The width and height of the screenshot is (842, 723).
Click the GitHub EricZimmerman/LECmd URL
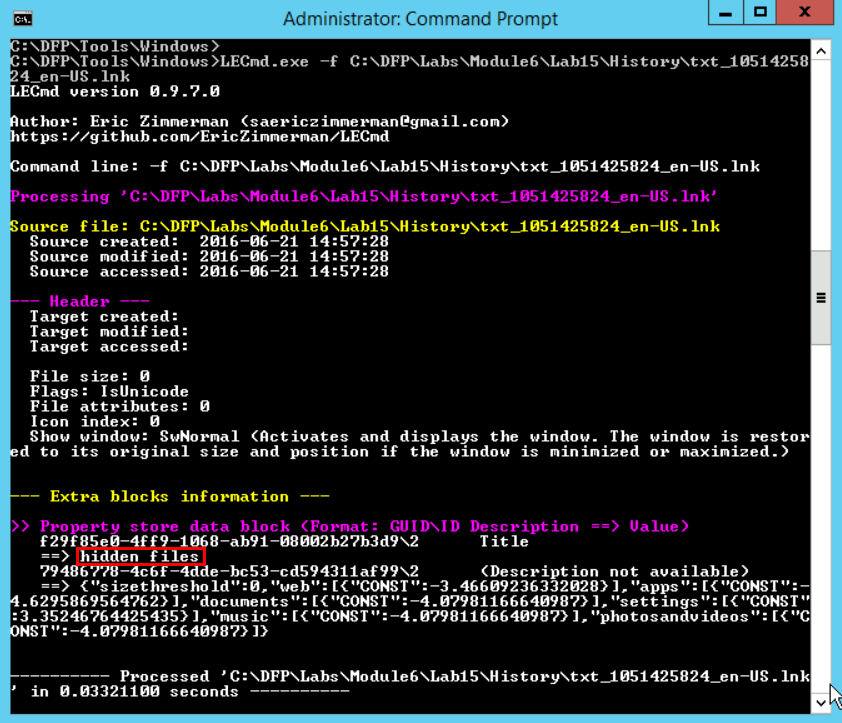click(x=199, y=136)
